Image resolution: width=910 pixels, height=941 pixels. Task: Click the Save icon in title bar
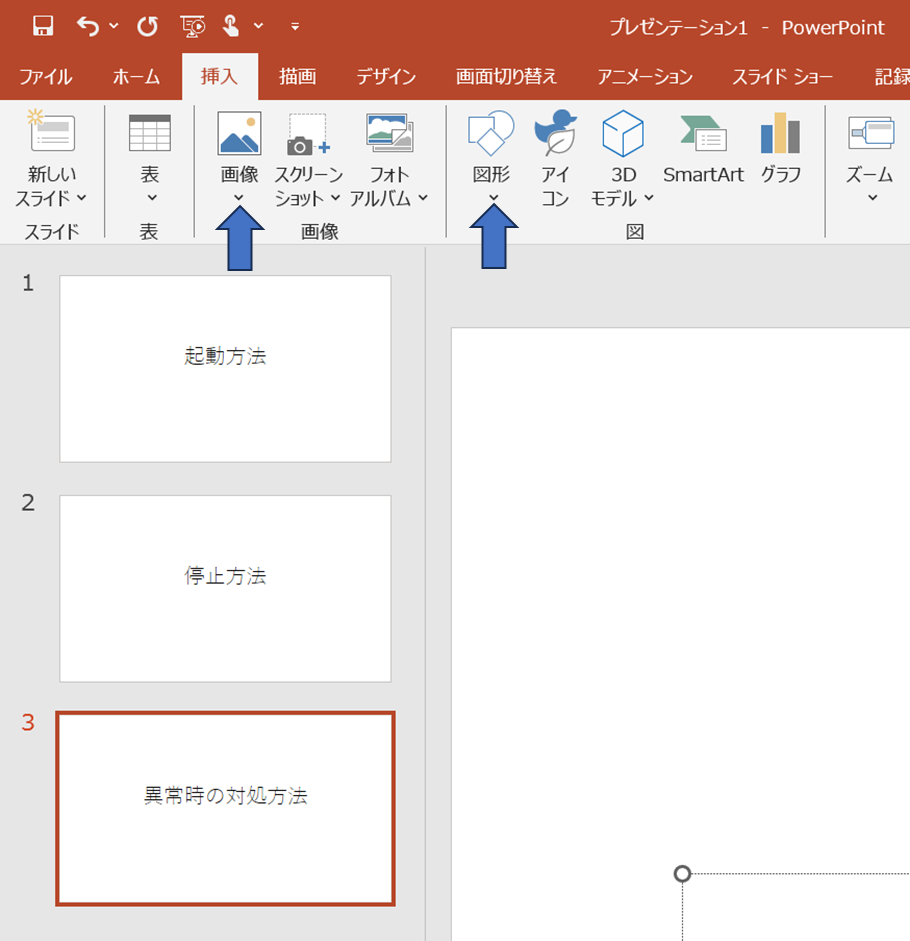[x=43, y=26]
